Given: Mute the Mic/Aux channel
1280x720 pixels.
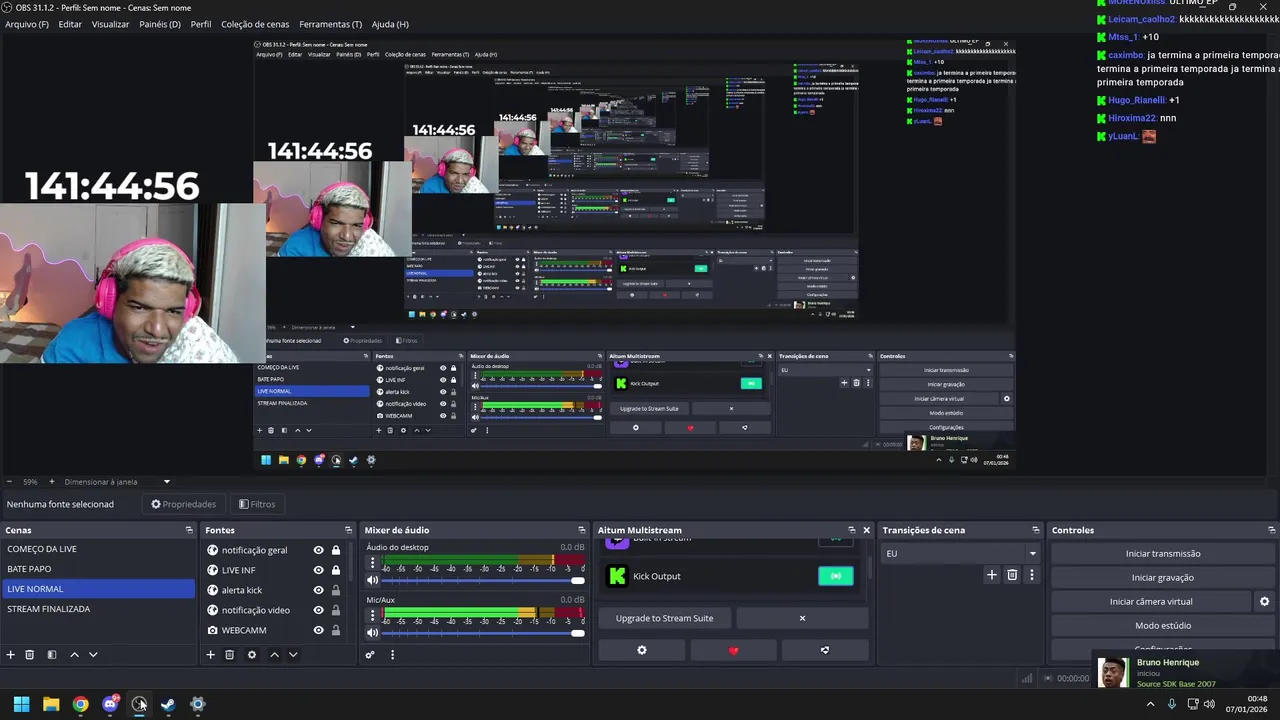Looking at the screenshot, I should [373, 632].
